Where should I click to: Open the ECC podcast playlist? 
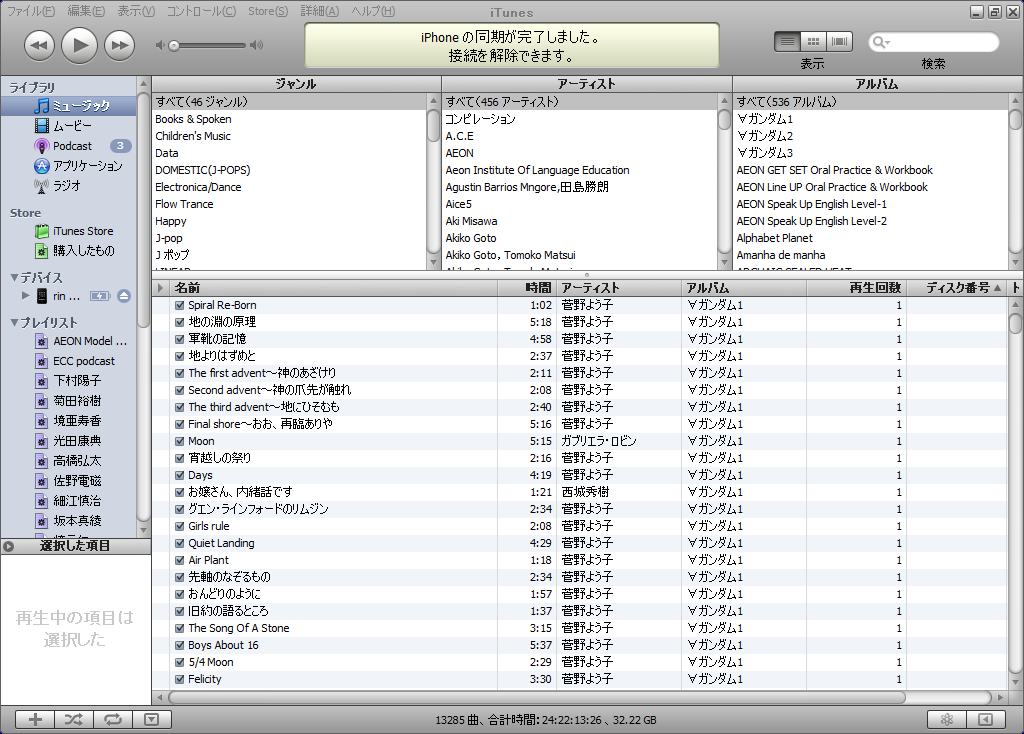(69, 361)
